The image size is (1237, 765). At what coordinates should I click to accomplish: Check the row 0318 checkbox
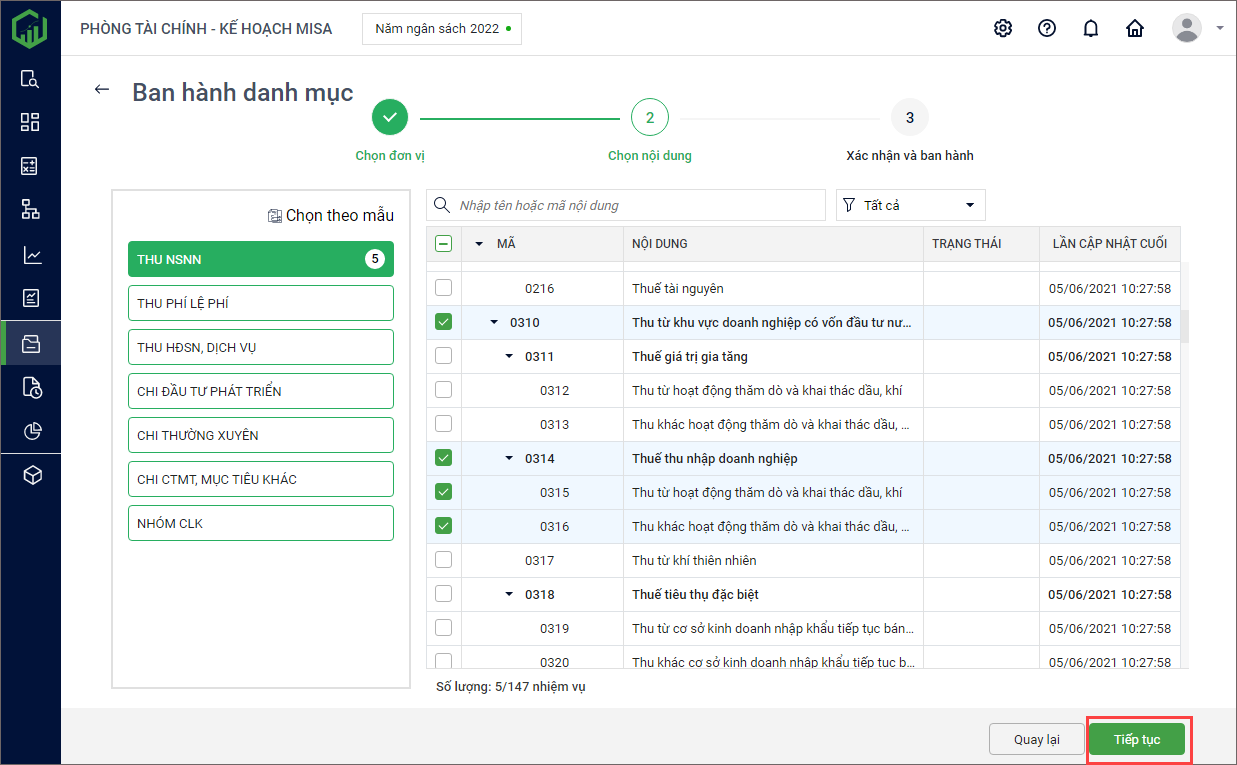point(444,594)
